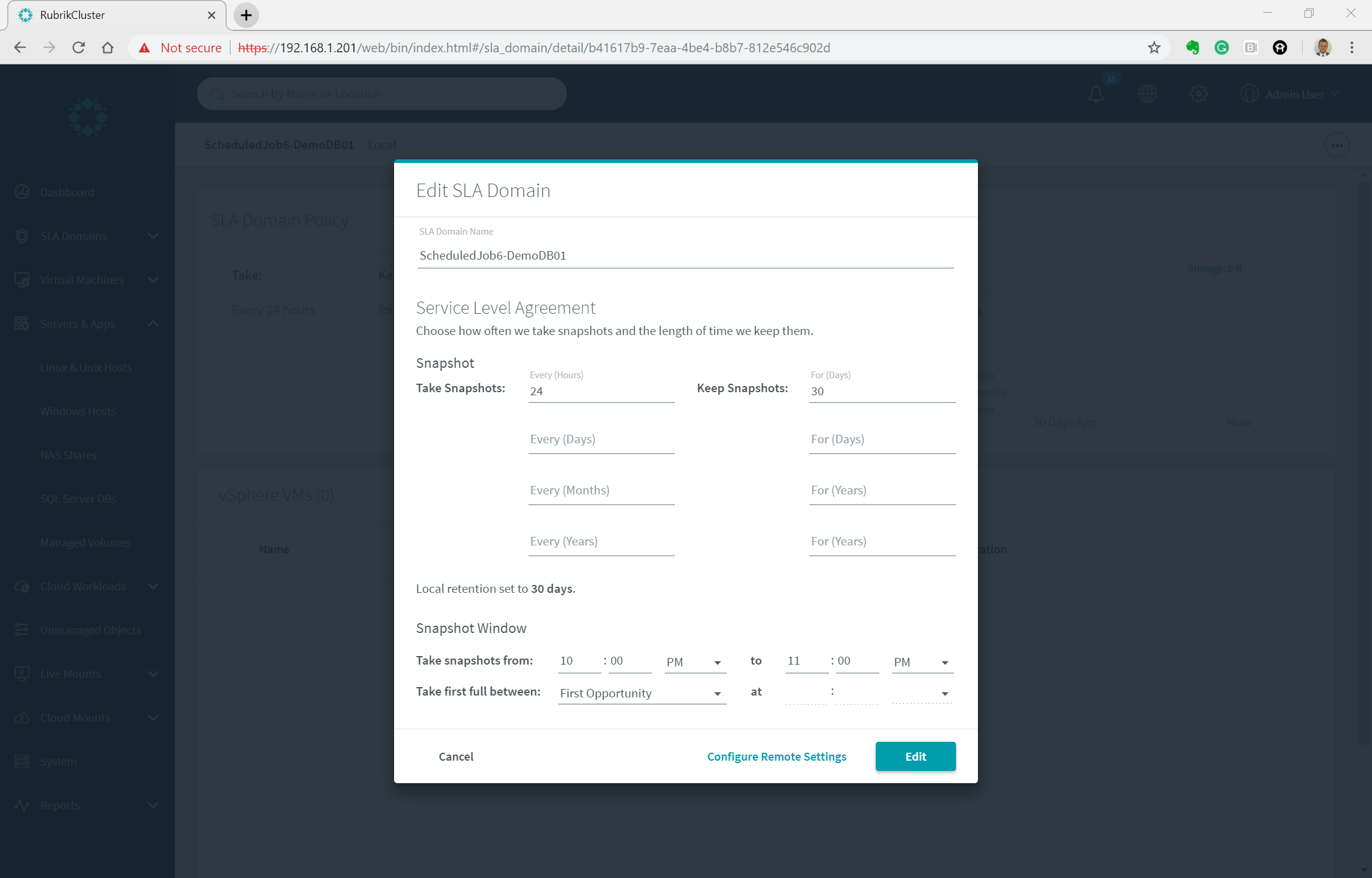Viewport: 1372px width, 878px height.
Task: Open the start-time PM dropdown
Action: coord(694,662)
